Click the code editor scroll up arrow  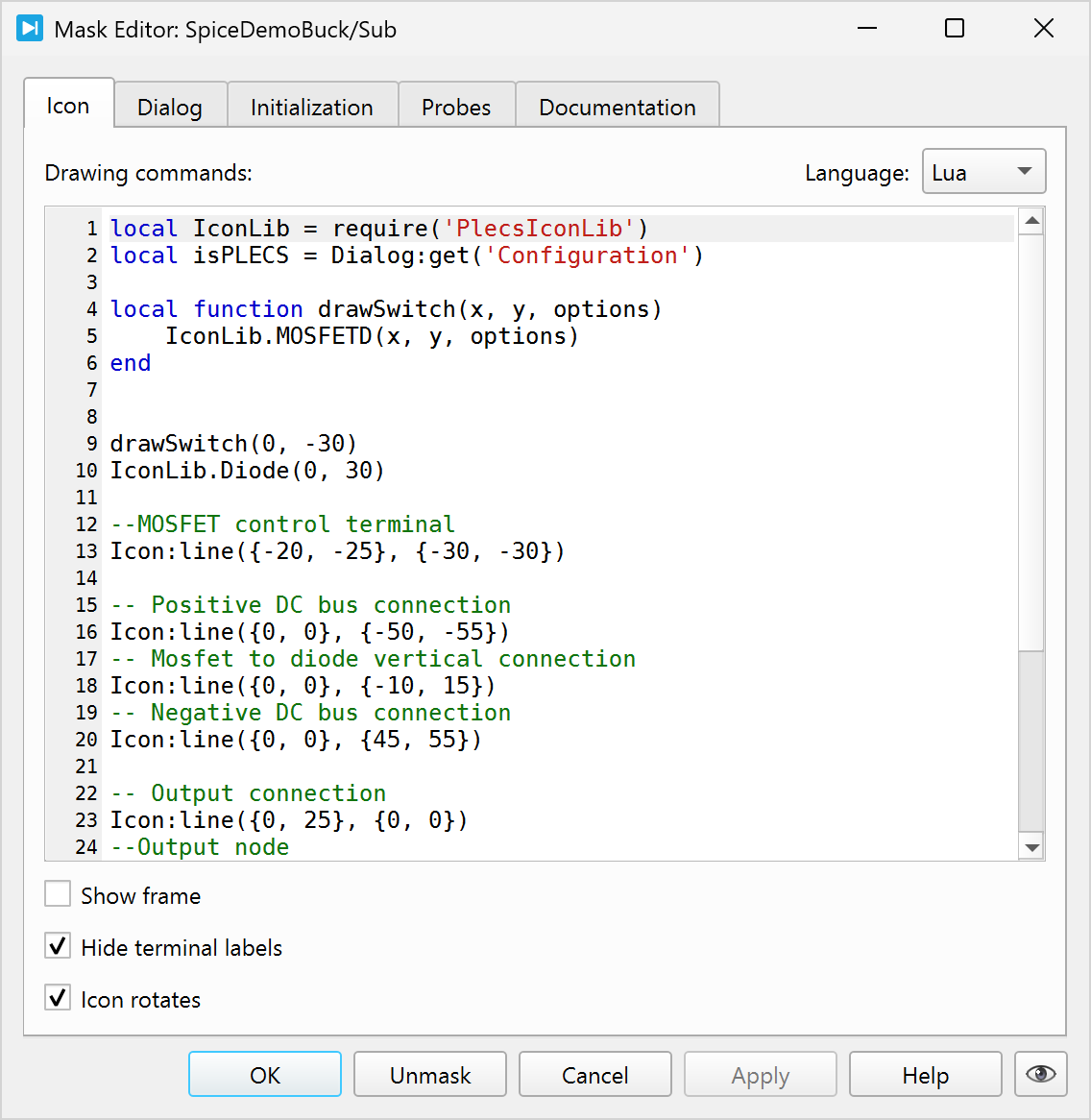click(x=1032, y=222)
